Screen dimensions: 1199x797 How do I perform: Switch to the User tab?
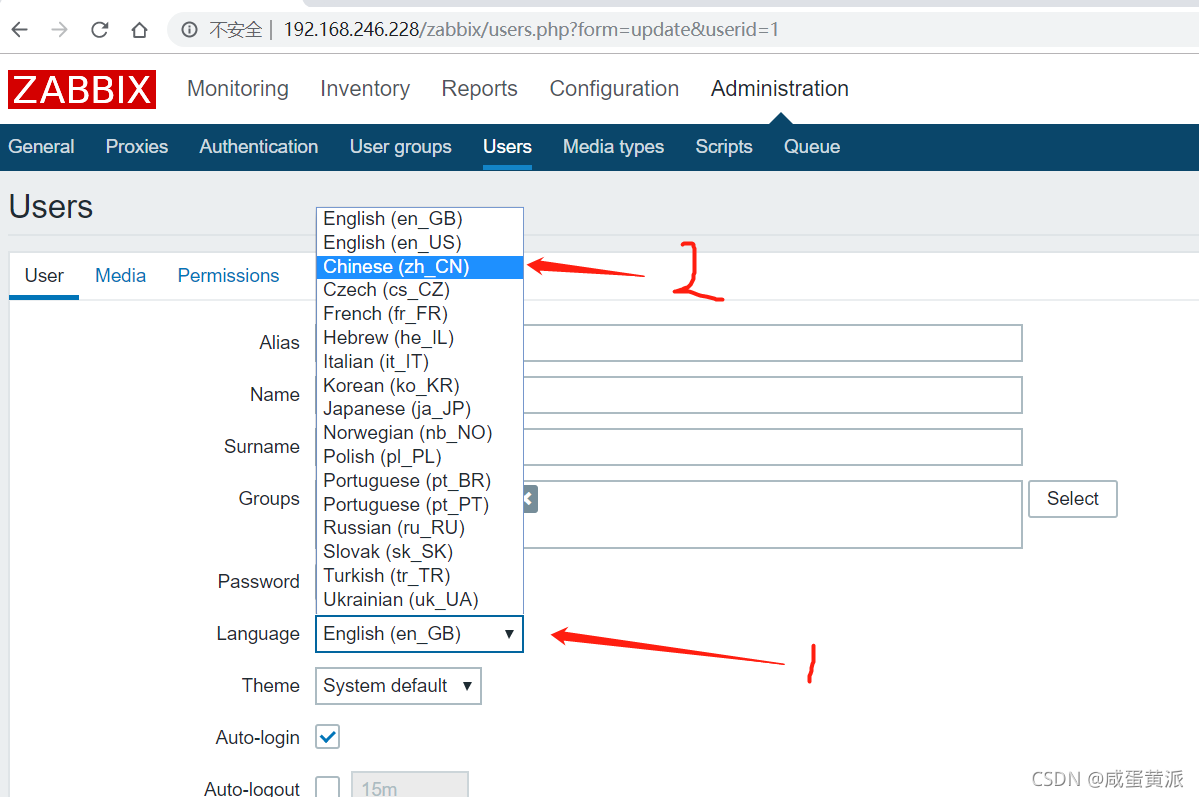coord(44,276)
